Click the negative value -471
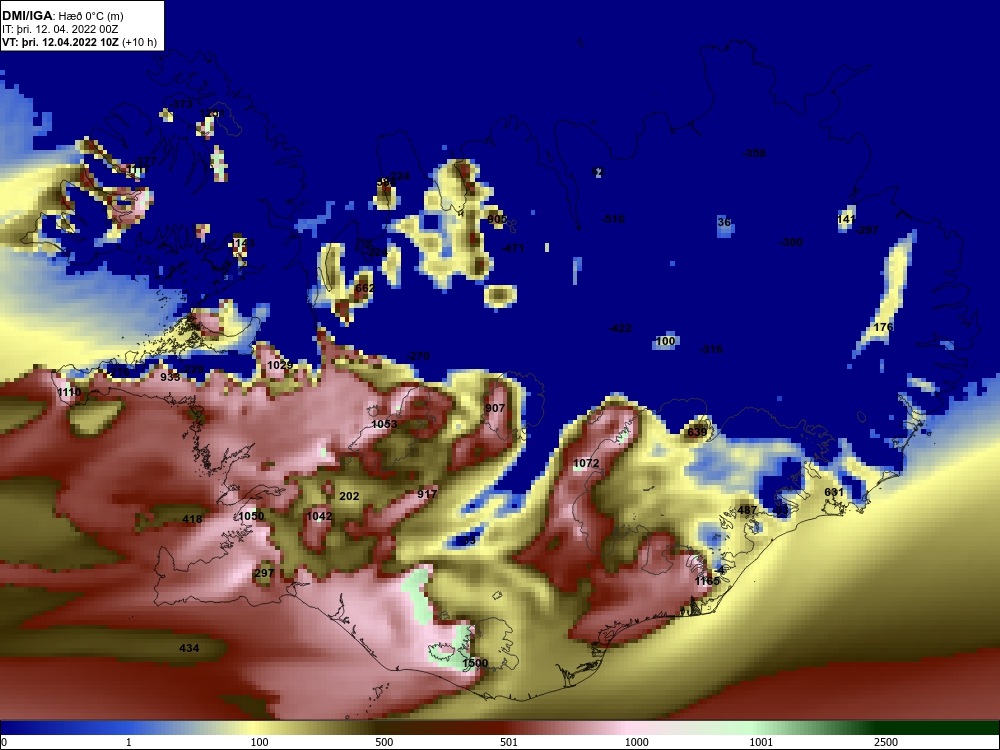1000x750 pixels. 513,248
